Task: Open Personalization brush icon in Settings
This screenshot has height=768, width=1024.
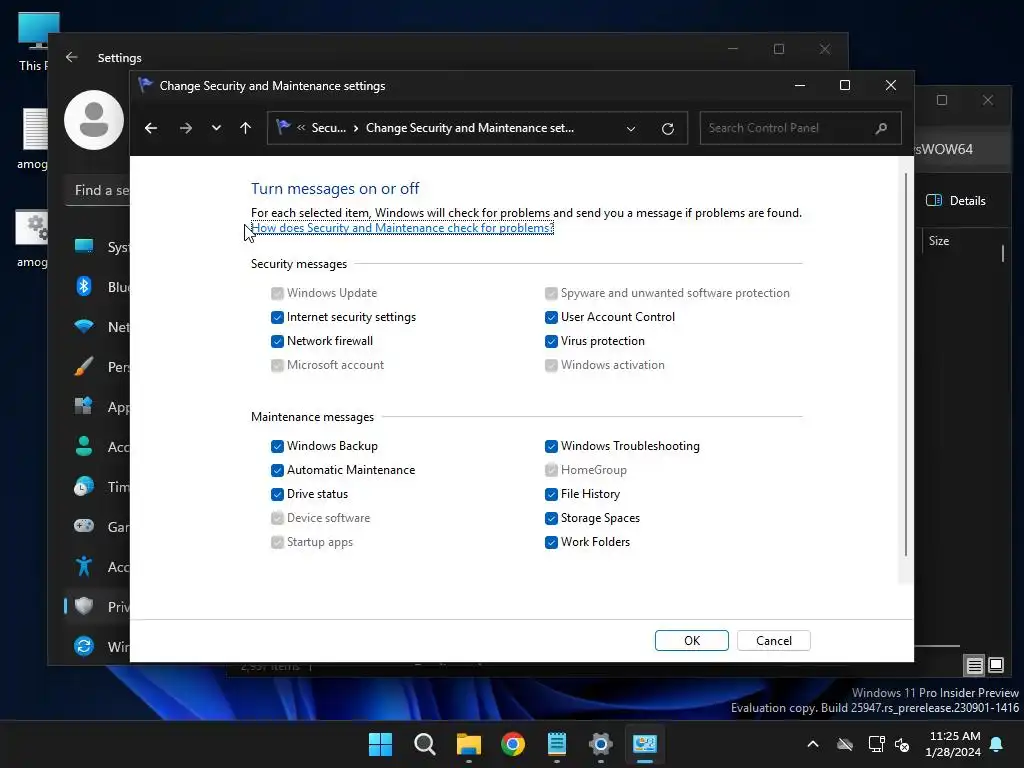Action: [x=84, y=367]
